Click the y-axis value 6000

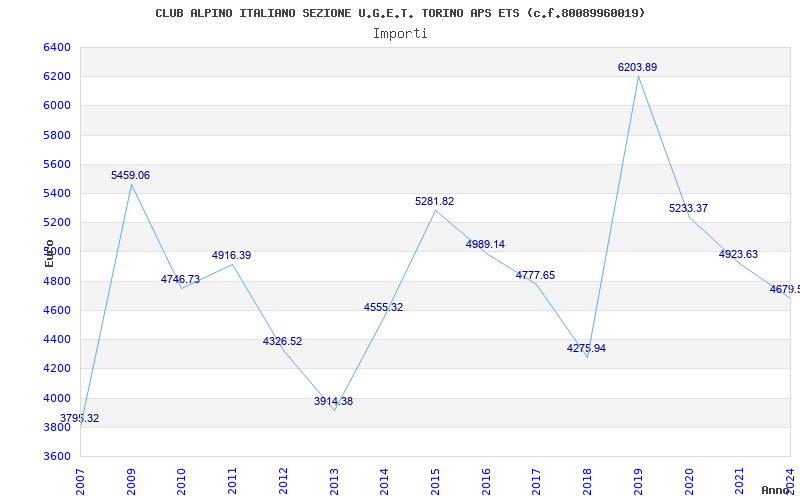pos(57,106)
